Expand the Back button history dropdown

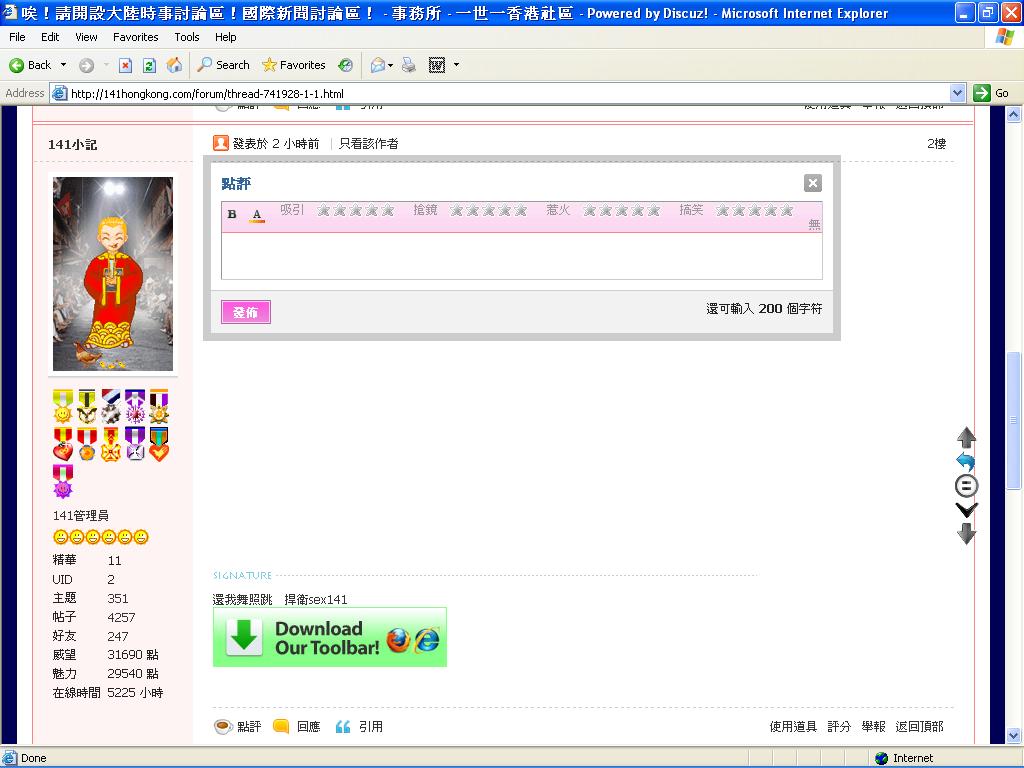tap(64, 65)
